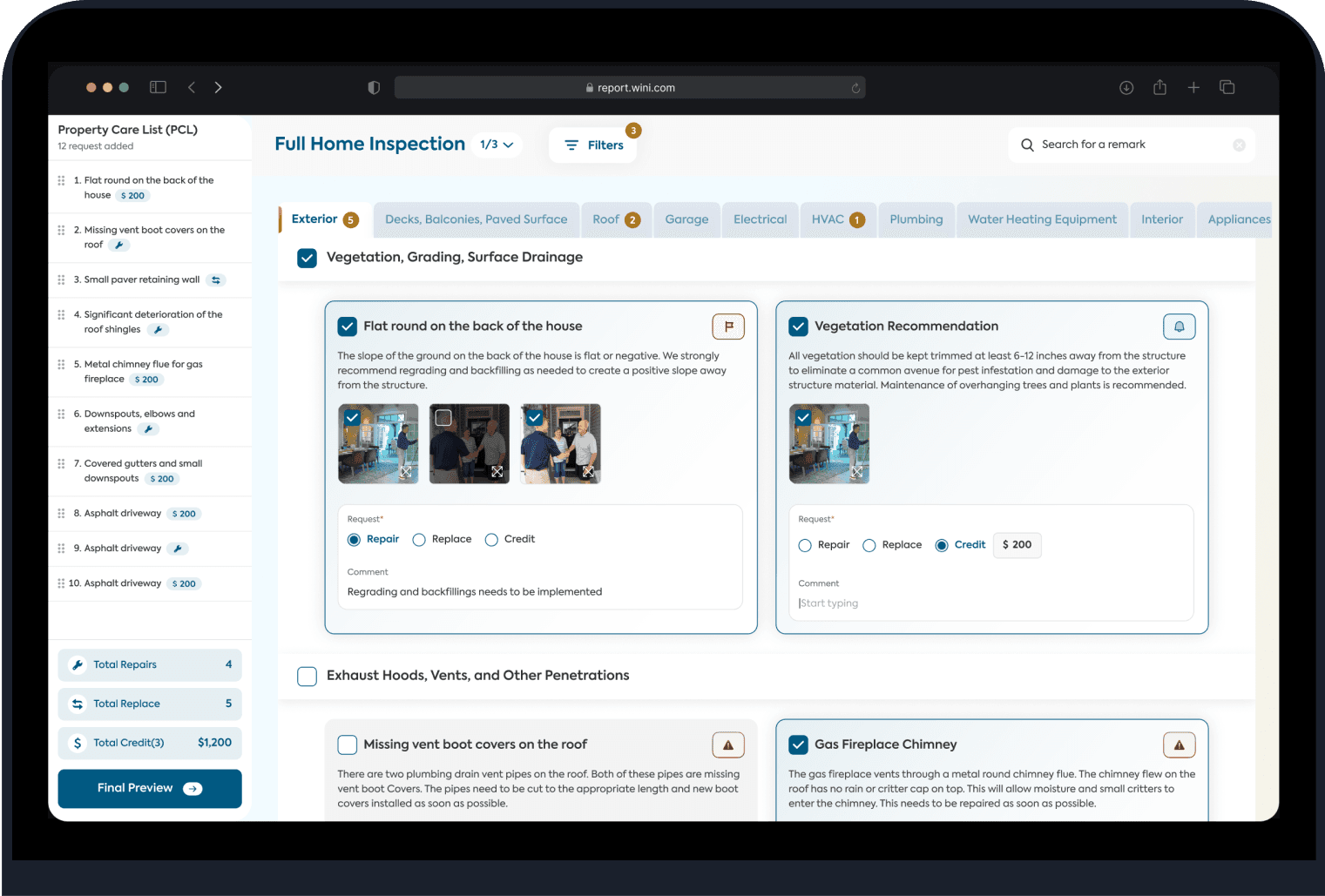This screenshot has width=1325, height=896.
Task: Select PCL item 10 Asphalt driveway
Action: [150, 583]
